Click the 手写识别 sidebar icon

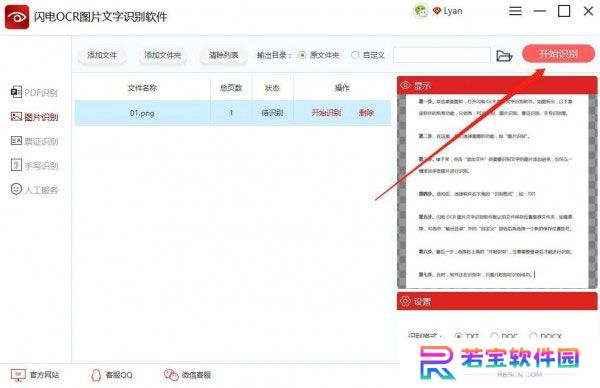(x=16, y=165)
